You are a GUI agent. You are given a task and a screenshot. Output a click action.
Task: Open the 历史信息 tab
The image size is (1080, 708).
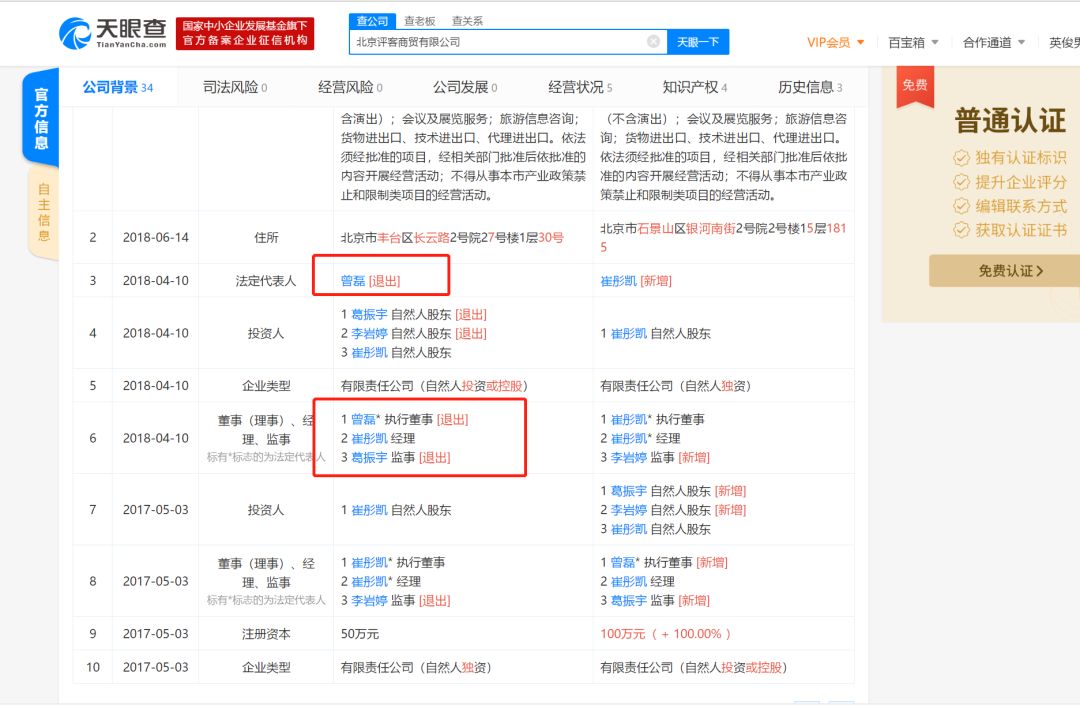(x=810, y=87)
